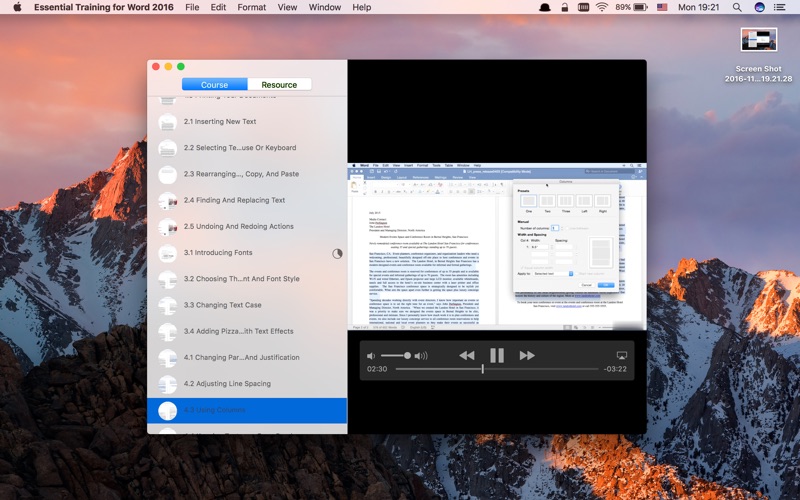Click the keyboard viewer menu bar icon
This screenshot has width=800, height=500.
583,7
